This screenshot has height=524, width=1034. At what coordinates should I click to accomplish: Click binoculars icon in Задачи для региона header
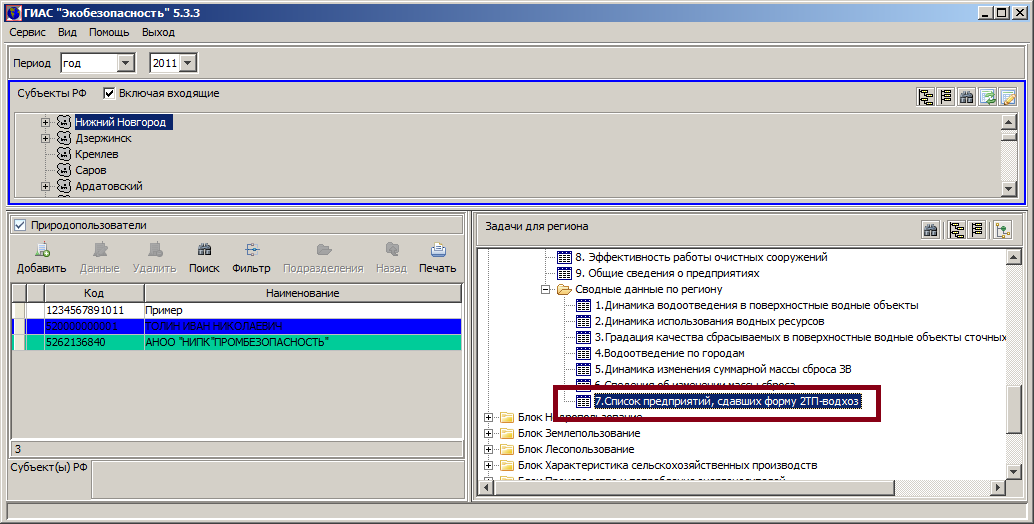point(931,230)
